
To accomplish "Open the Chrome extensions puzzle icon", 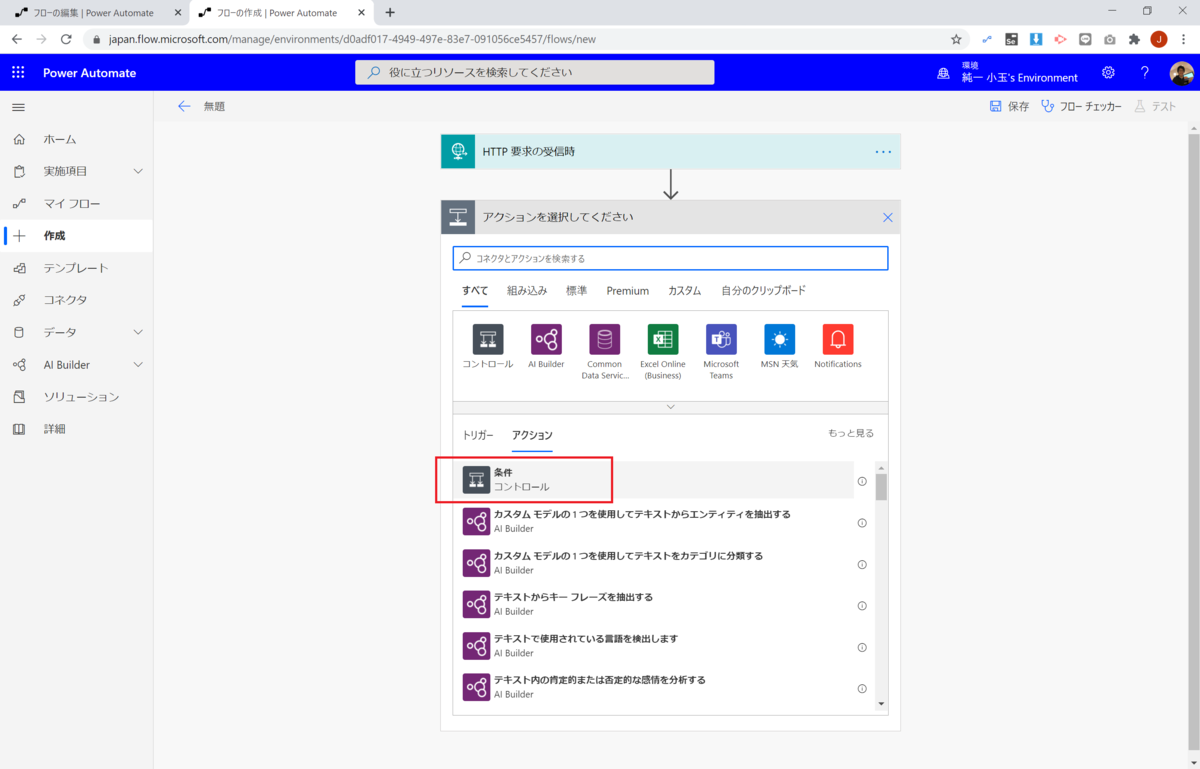I will coord(1134,39).
